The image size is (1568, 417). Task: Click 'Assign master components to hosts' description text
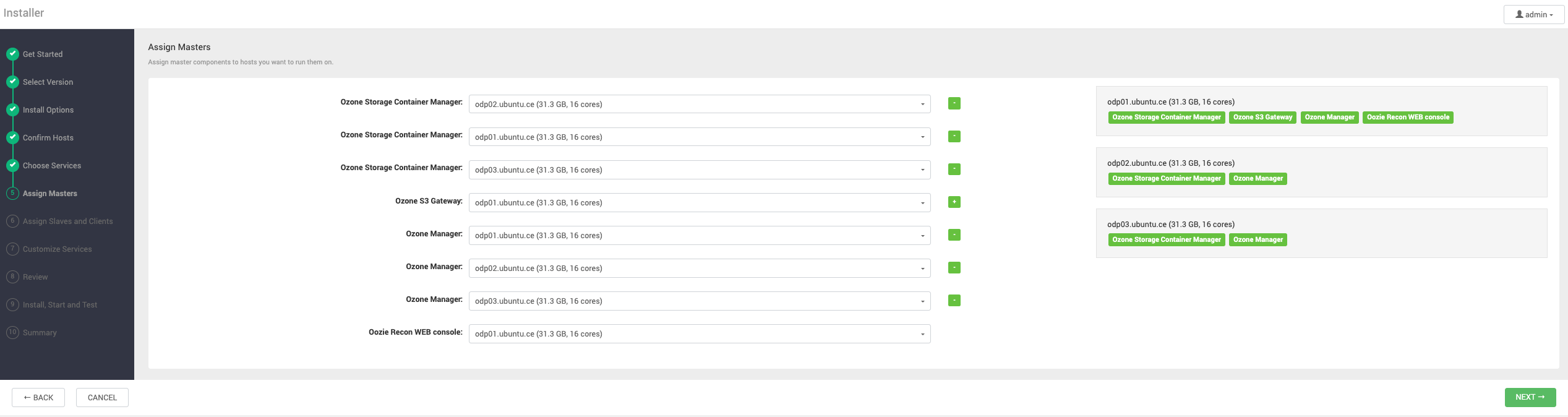coord(241,62)
